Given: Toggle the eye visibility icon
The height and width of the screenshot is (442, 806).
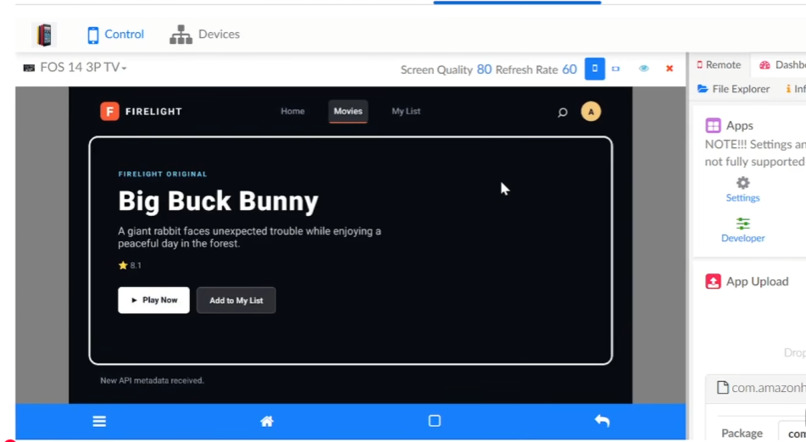Looking at the screenshot, I should click(644, 68).
